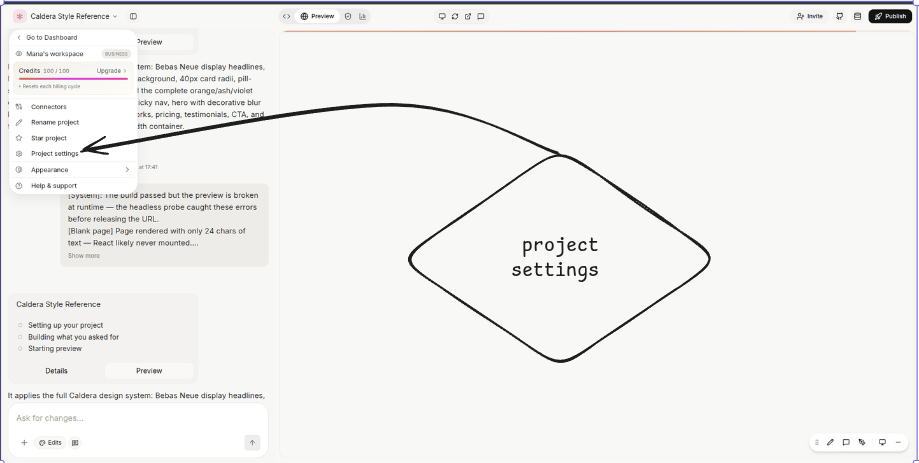Open the analytics bar chart icon
The image size is (919, 463).
pos(363,16)
